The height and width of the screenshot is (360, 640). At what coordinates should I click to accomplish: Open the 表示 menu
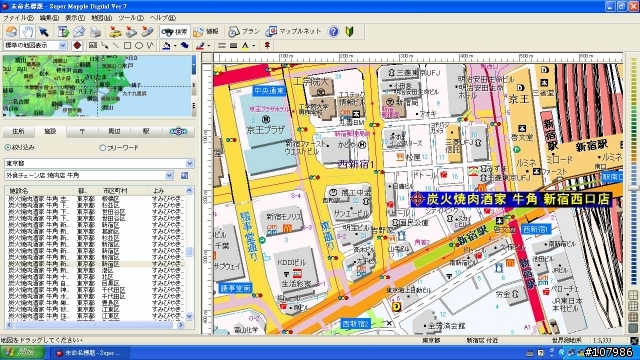[x=75, y=18]
